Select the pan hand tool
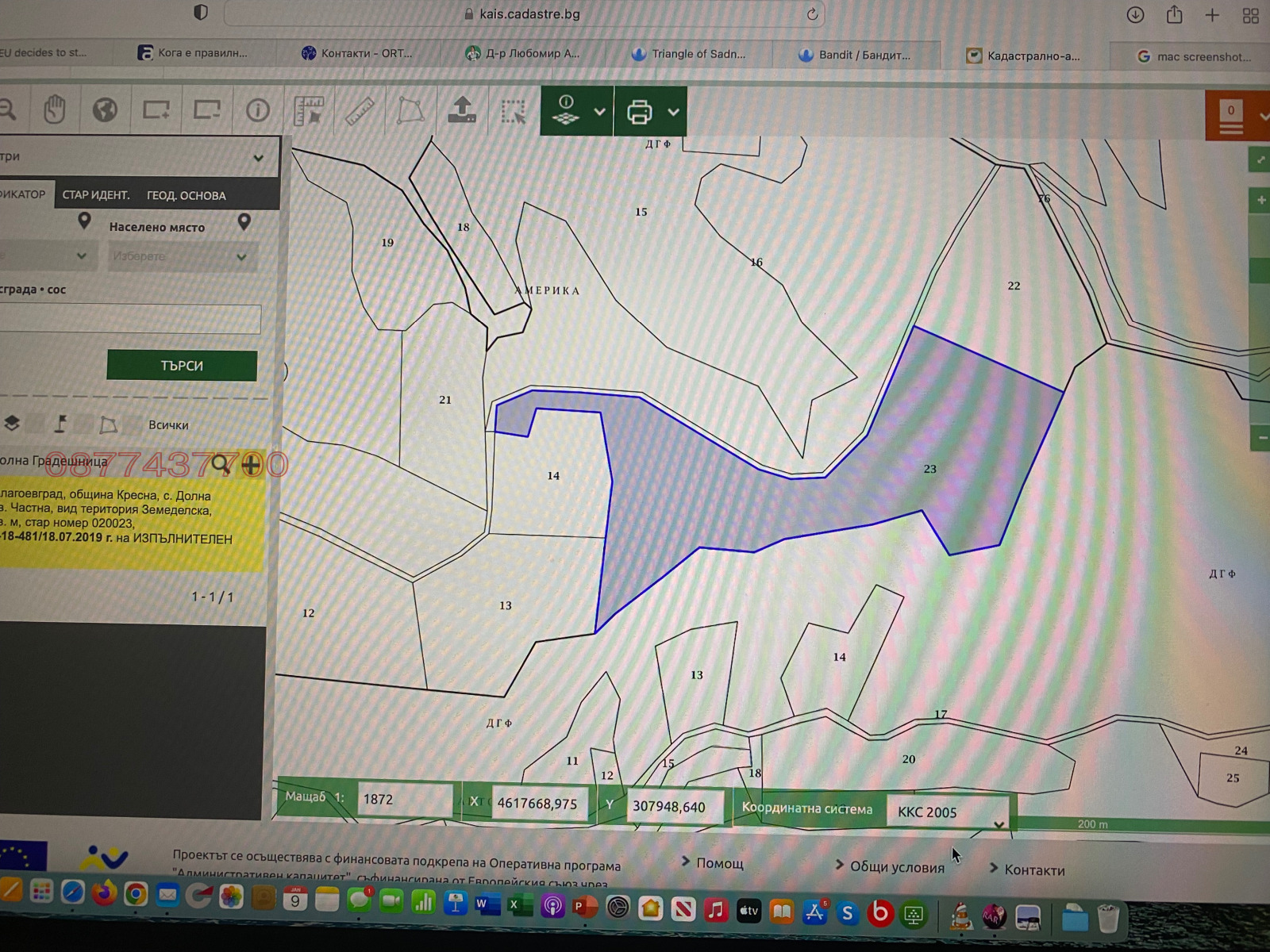The height and width of the screenshot is (952, 1270). click(54, 109)
